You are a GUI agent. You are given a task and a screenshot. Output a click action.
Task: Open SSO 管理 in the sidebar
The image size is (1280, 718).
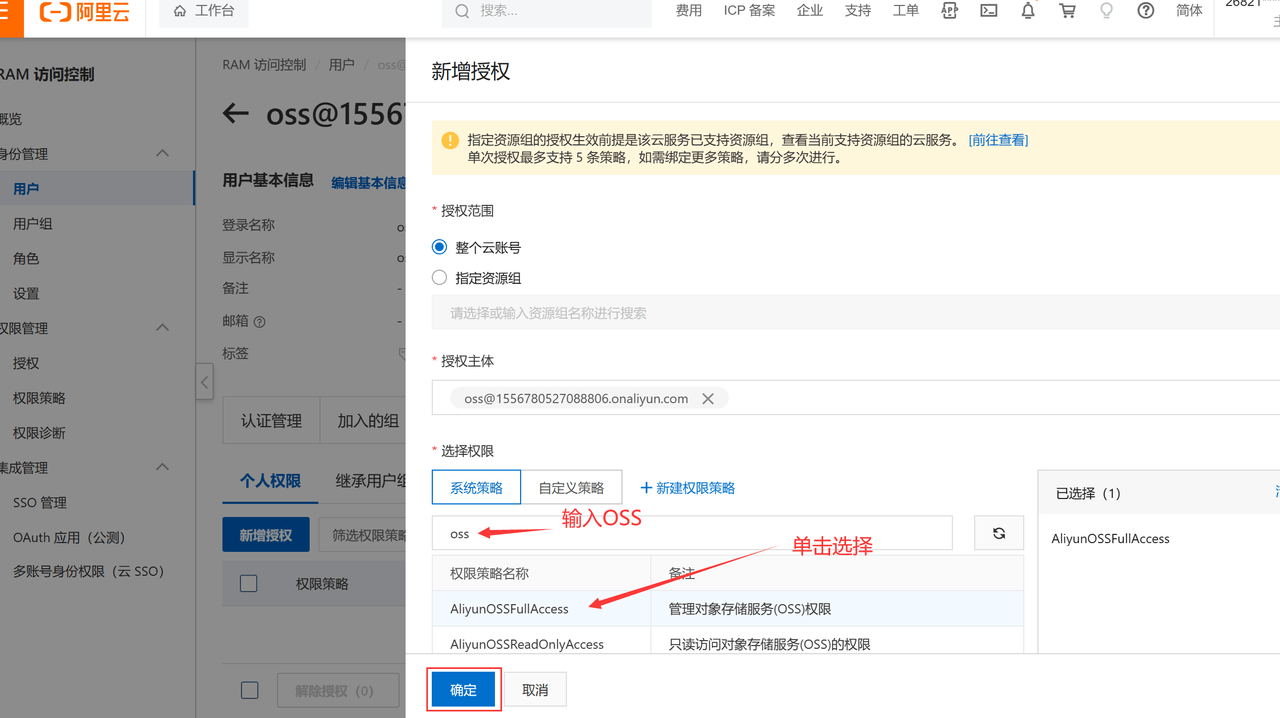point(40,503)
